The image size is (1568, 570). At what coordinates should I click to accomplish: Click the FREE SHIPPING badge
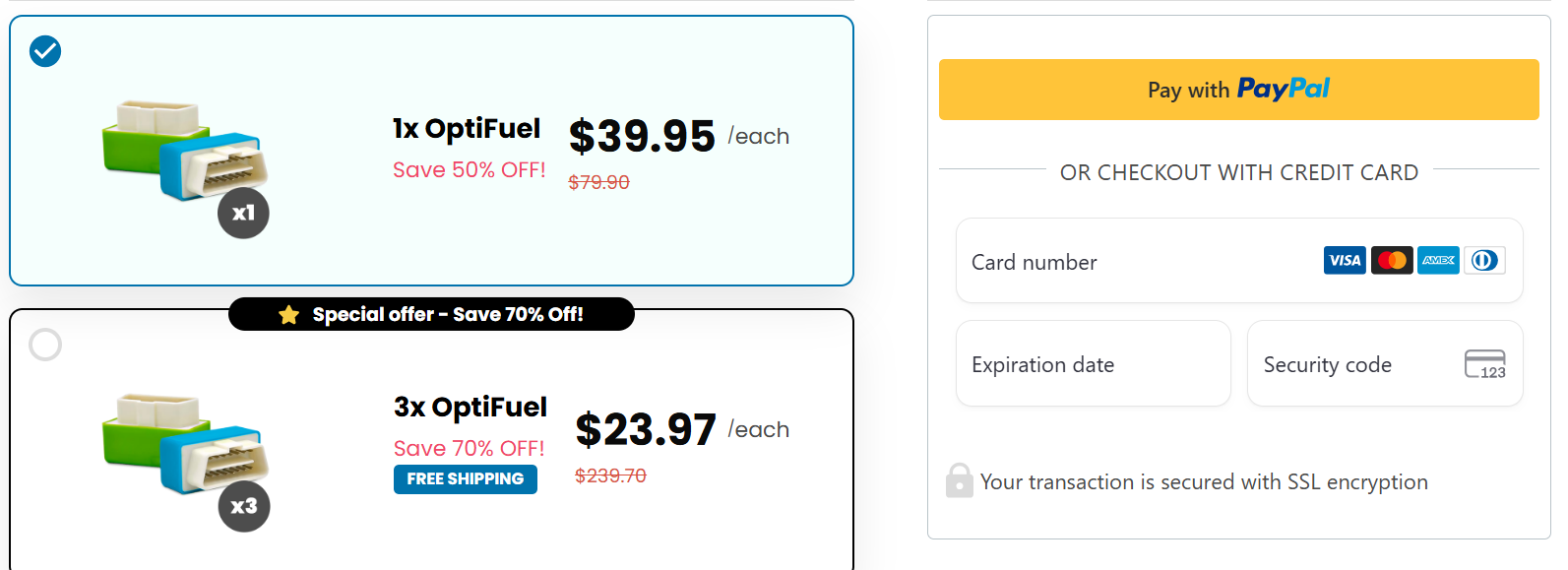point(465,479)
